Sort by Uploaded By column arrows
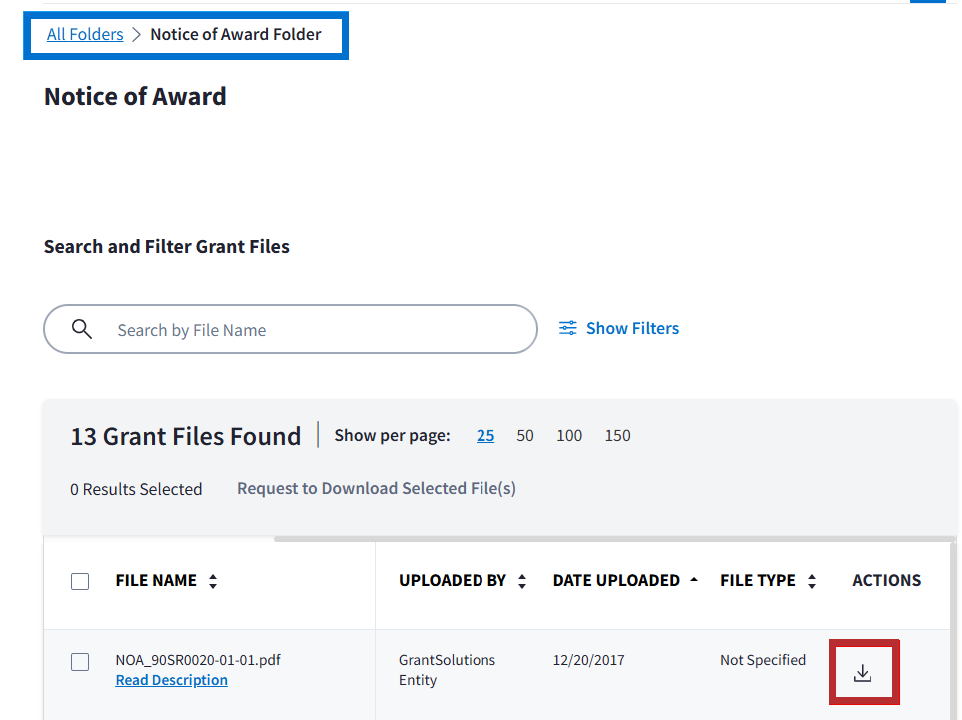Image resolution: width=962 pixels, height=720 pixels. click(x=522, y=581)
